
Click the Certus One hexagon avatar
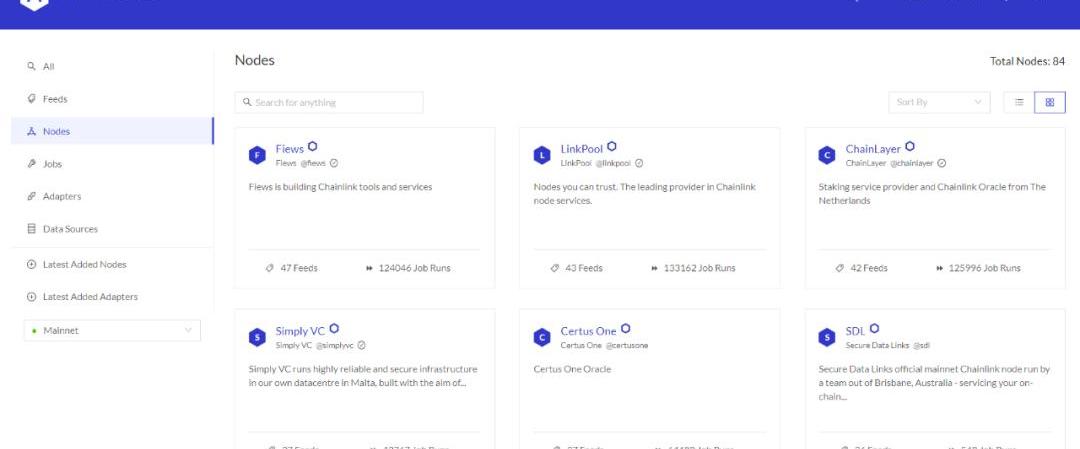coord(542,337)
